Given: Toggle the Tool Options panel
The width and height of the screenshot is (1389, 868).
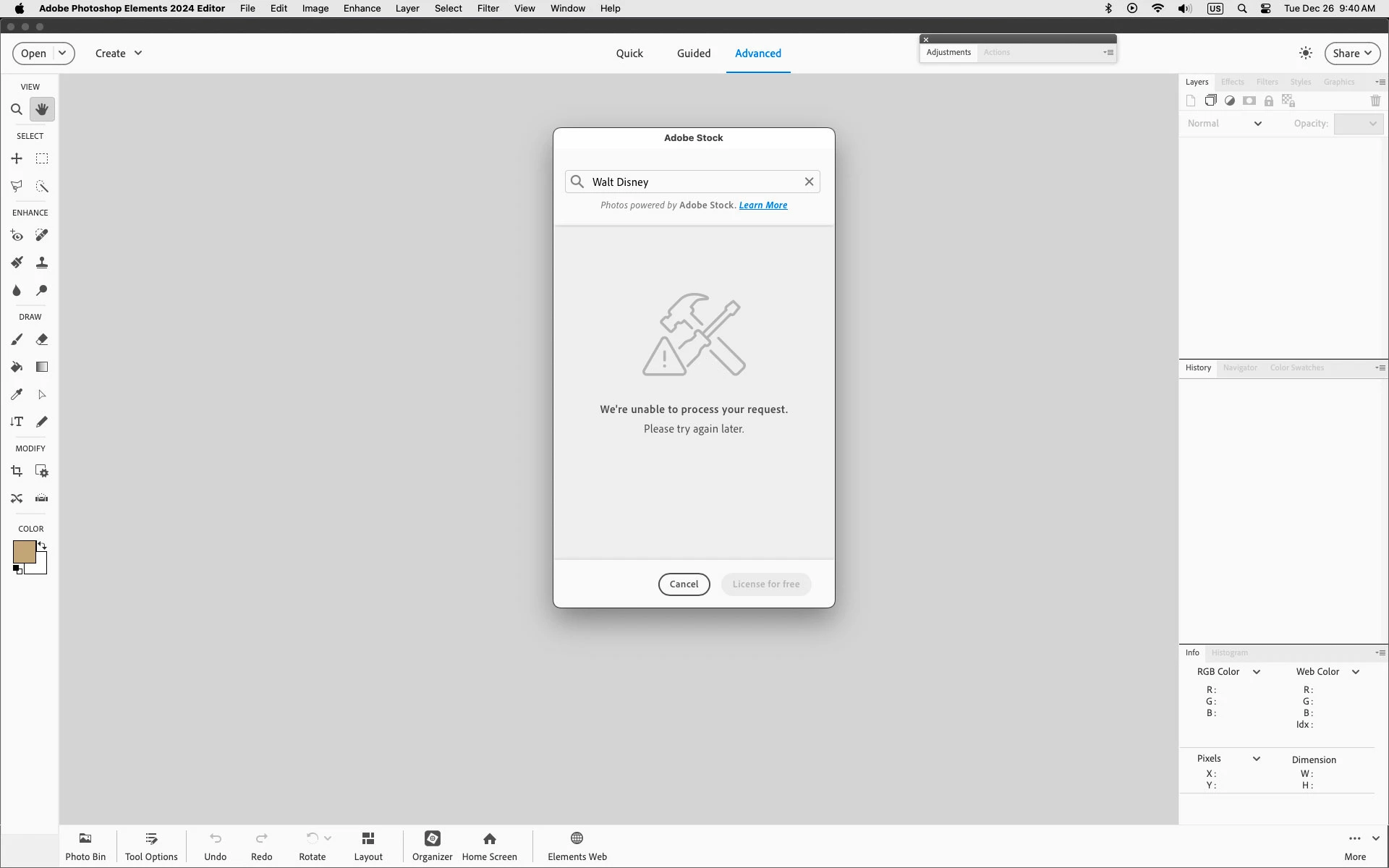Looking at the screenshot, I should [x=151, y=846].
